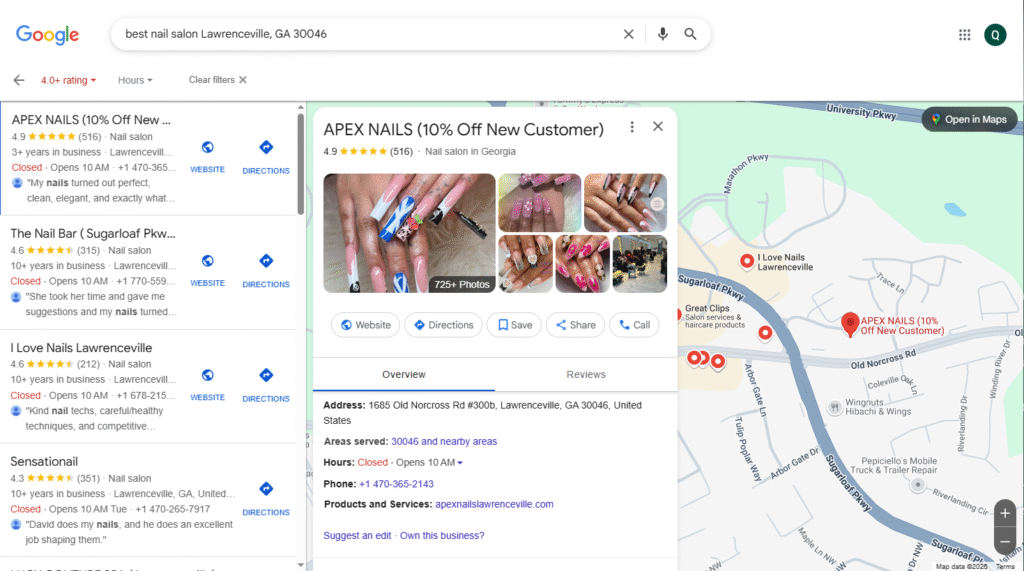Image resolution: width=1024 pixels, height=571 pixels.
Task: Switch to the Reviews tab
Action: (x=585, y=374)
